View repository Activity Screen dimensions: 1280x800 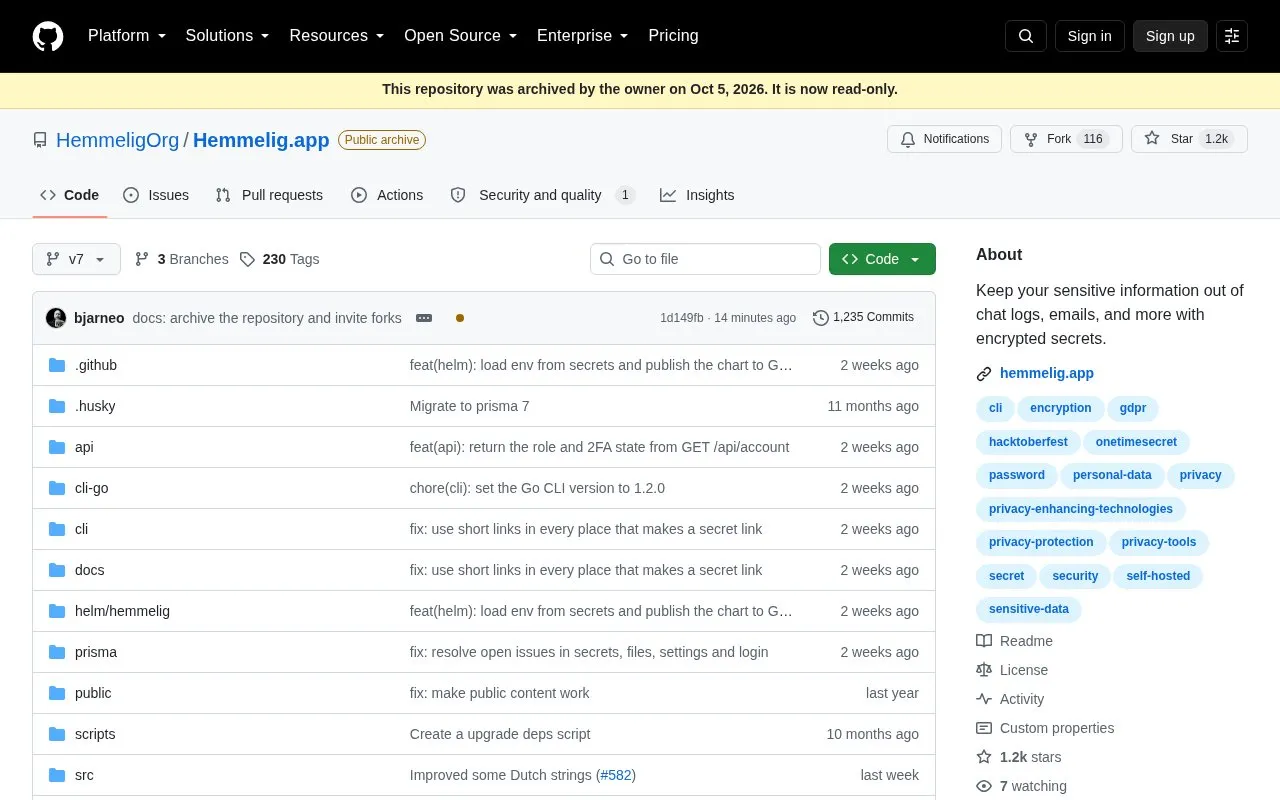1010,699
